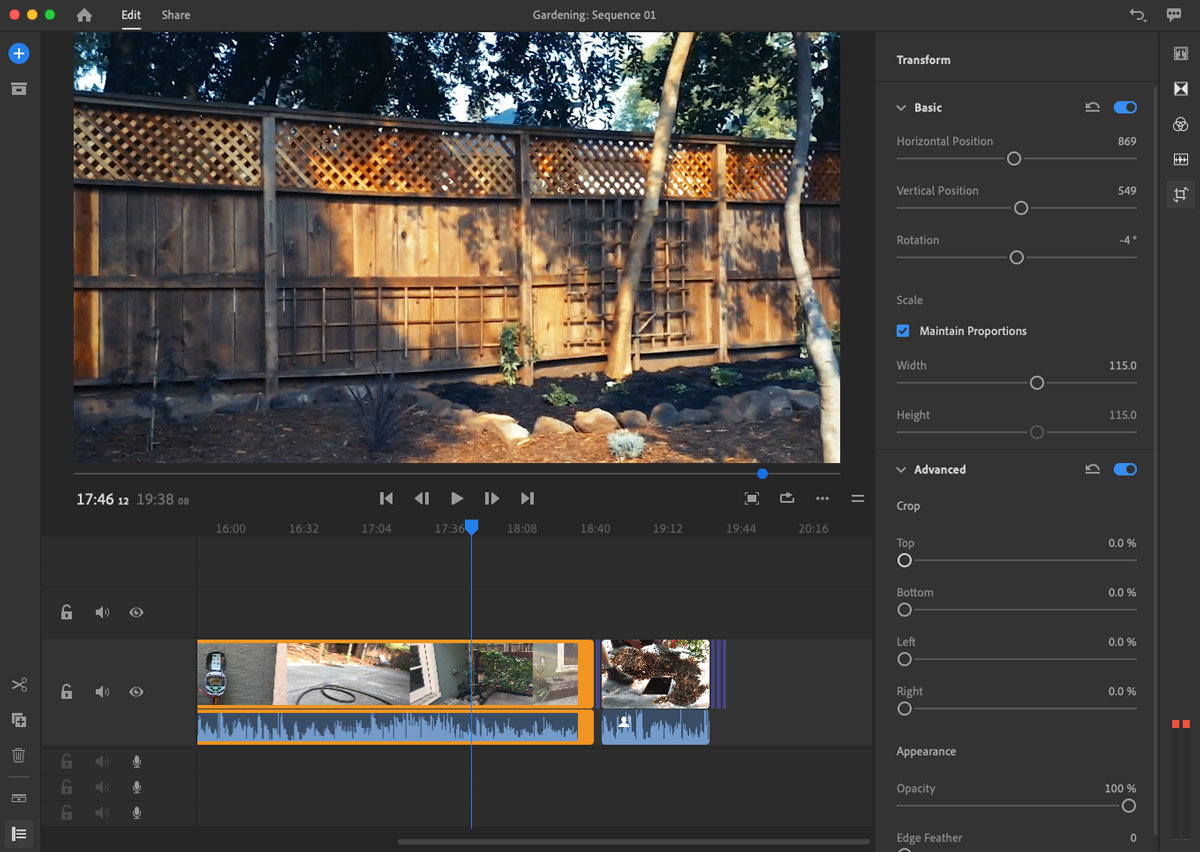1200x852 pixels.
Task: Select the mulch pile video clip
Action: pos(655,674)
